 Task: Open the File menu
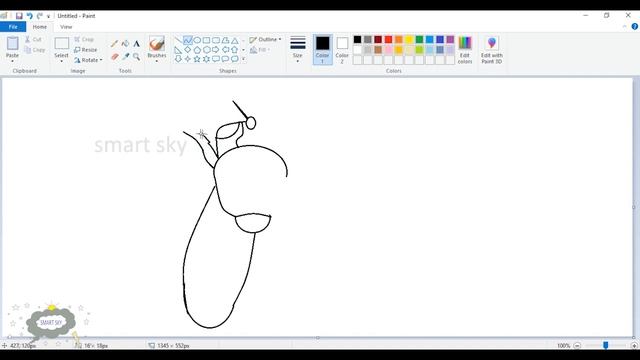[13, 27]
